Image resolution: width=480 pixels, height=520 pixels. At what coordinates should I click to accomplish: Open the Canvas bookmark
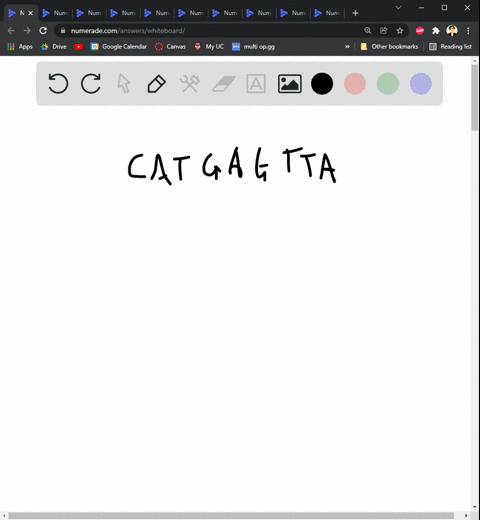[170, 47]
